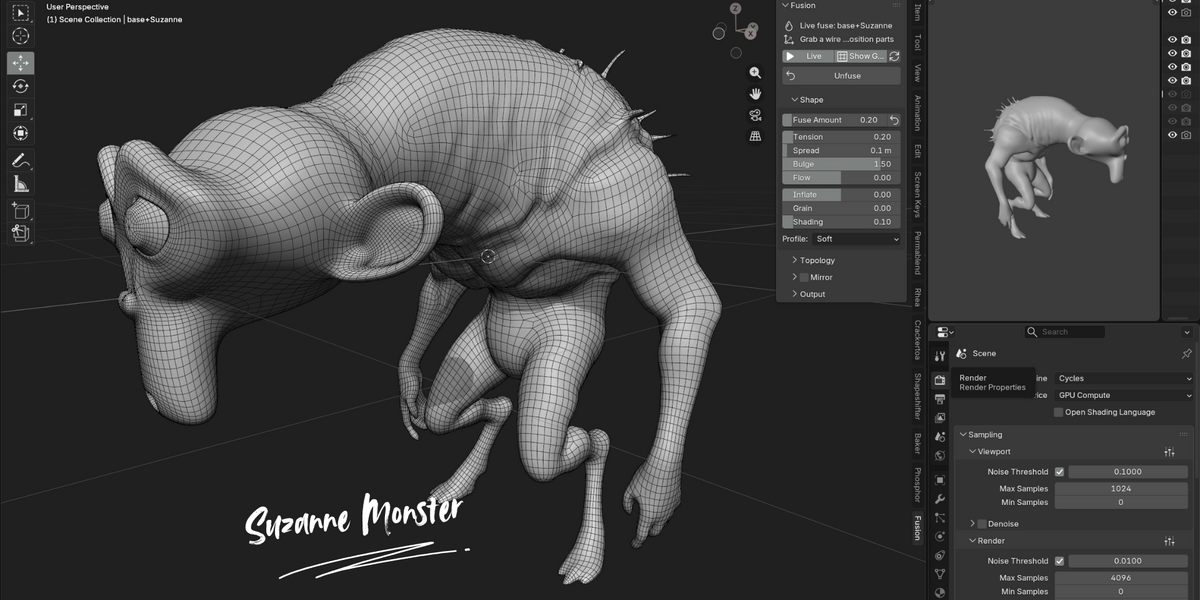
Task: Click the viewport zoom magnifier icon
Action: [755, 73]
